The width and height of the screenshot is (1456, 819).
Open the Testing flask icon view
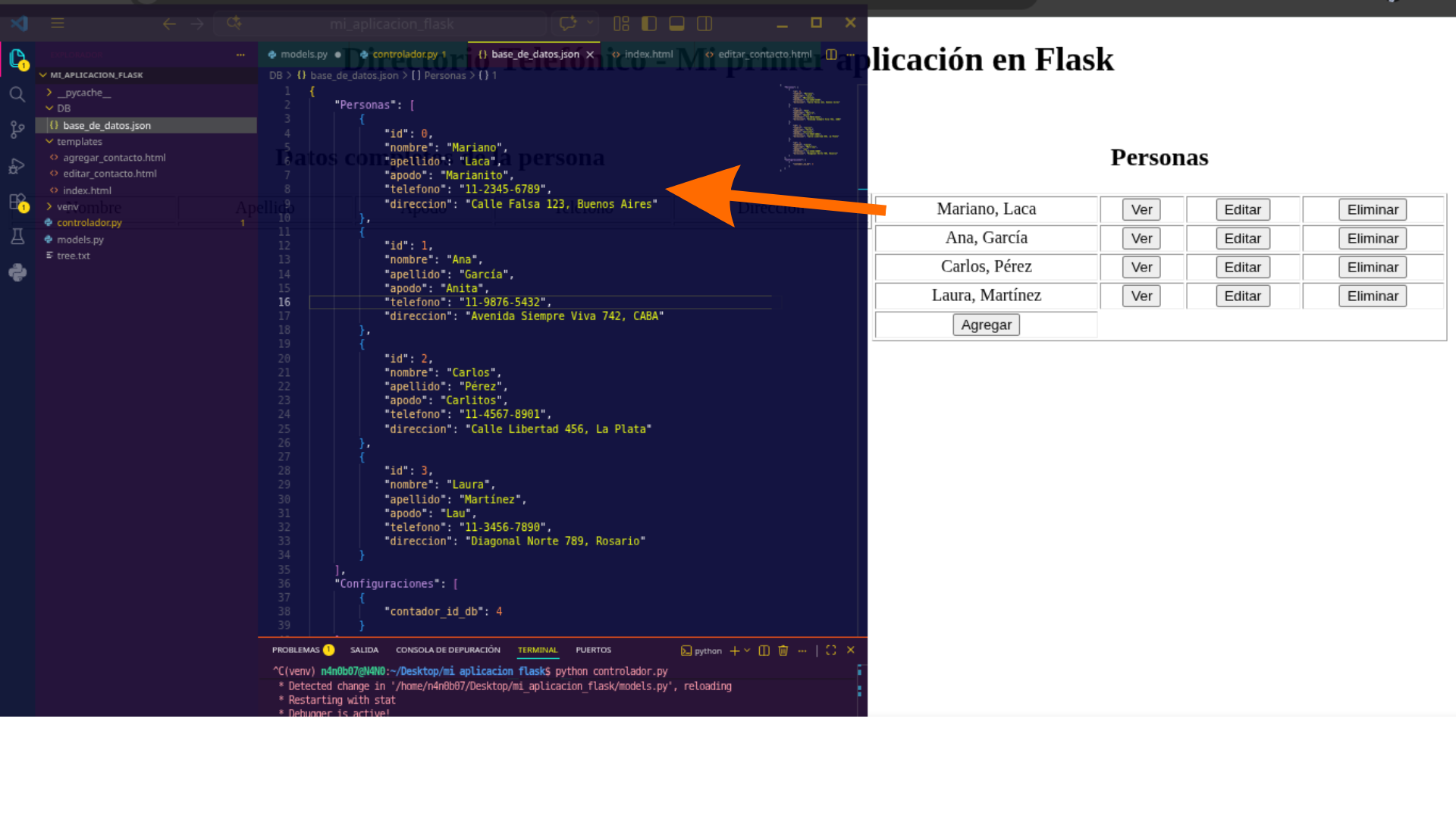pyautogui.click(x=17, y=237)
